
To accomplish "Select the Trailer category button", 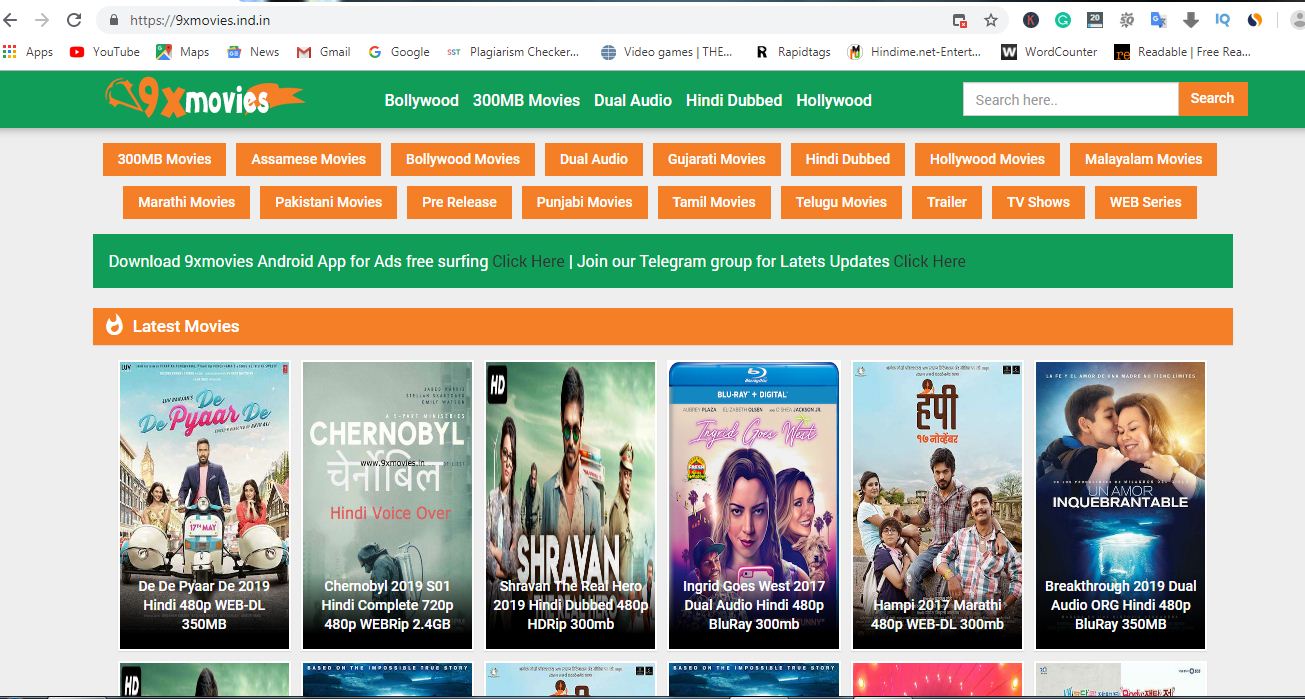I will 947,202.
